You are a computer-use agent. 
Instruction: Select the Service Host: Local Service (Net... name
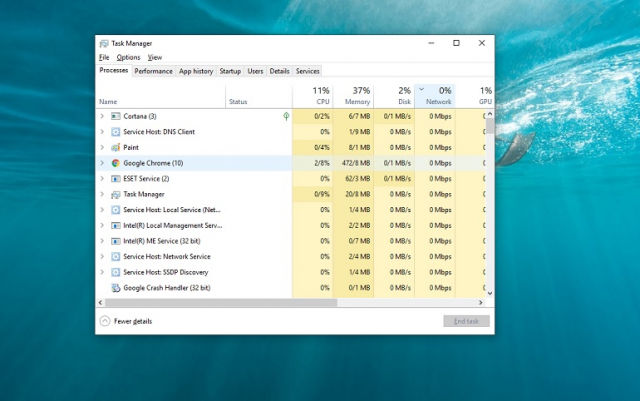(172, 210)
